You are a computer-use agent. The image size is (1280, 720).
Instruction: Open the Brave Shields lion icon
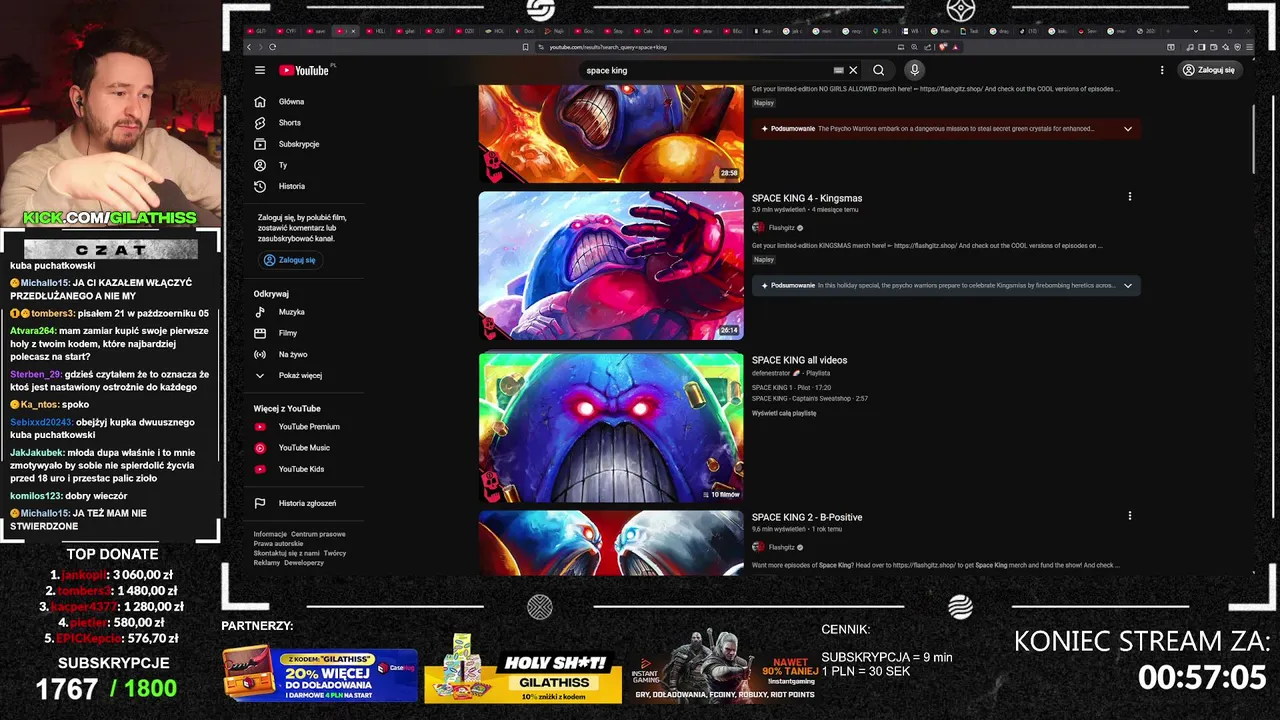(x=942, y=47)
